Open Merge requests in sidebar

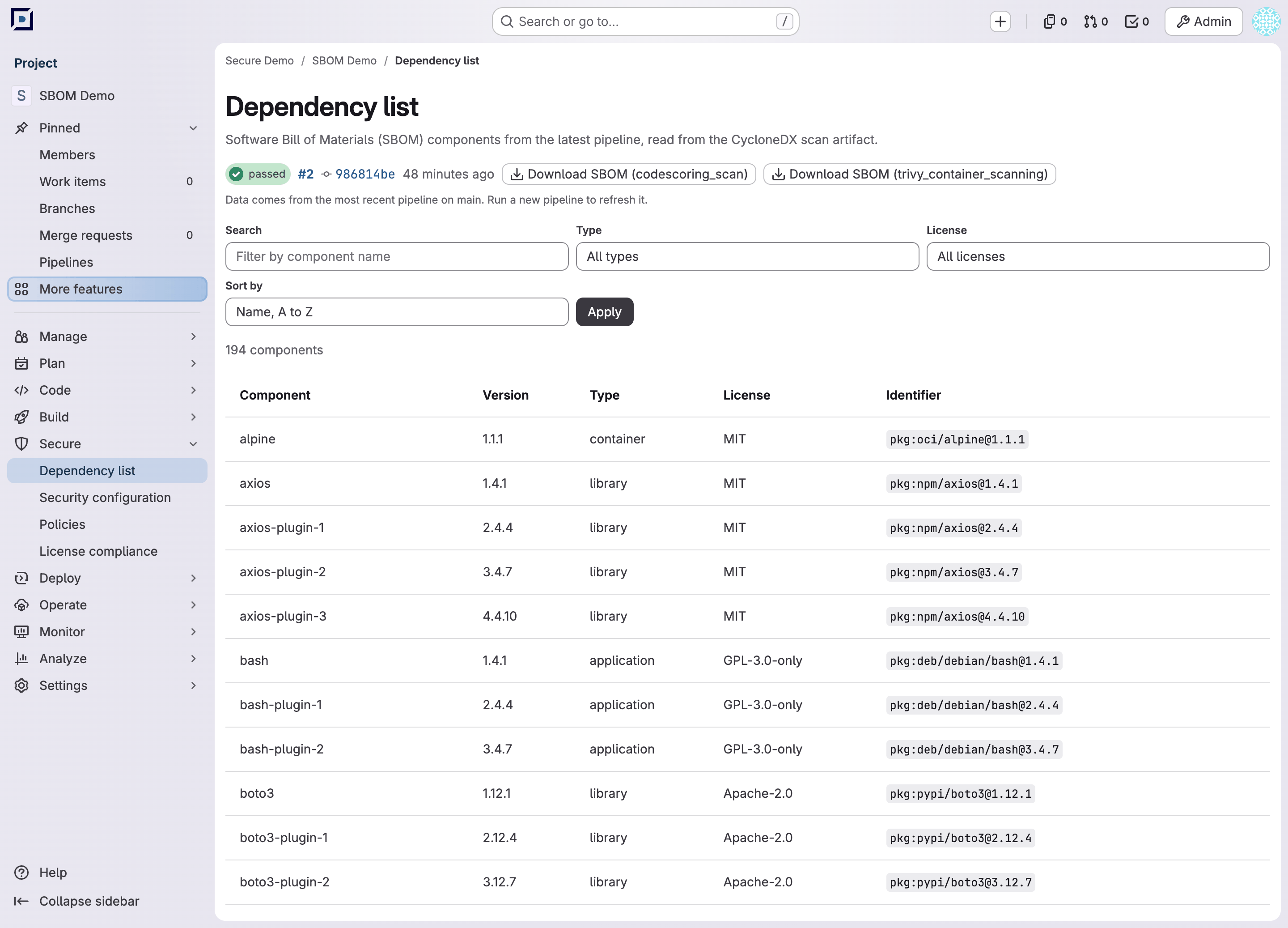click(107, 235)
